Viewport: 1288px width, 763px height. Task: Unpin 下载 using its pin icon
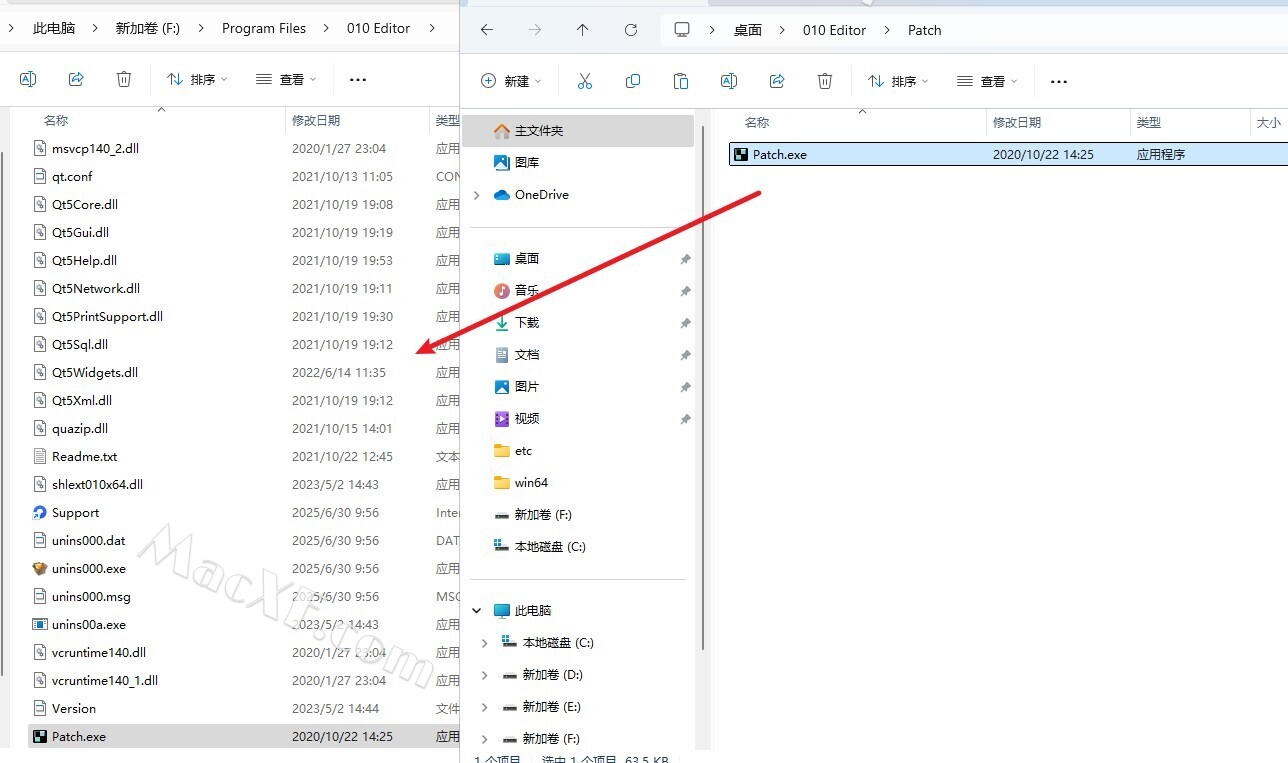tap(685, 323)
